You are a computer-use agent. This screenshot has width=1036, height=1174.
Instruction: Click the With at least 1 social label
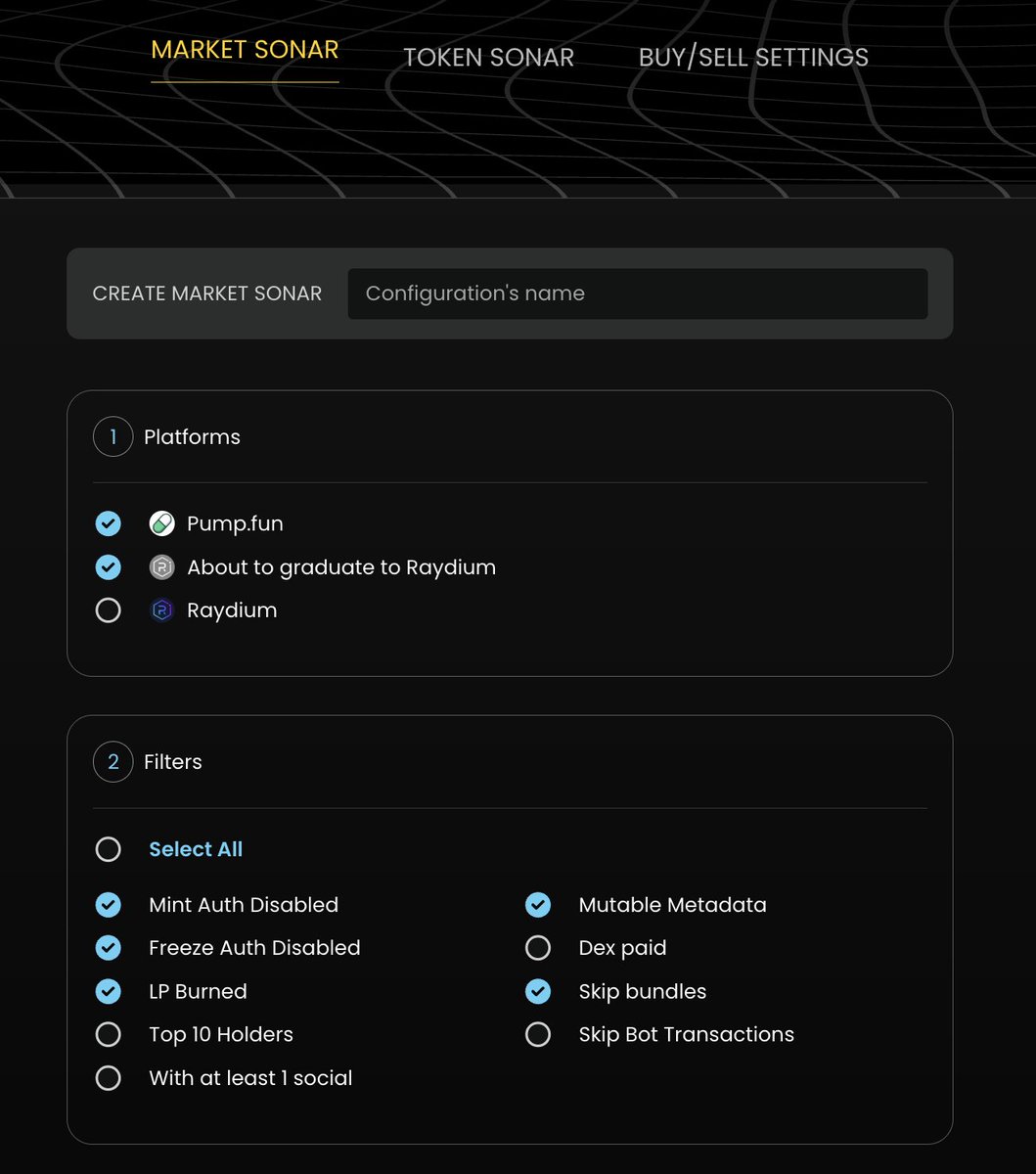[x=250, y=1078]
